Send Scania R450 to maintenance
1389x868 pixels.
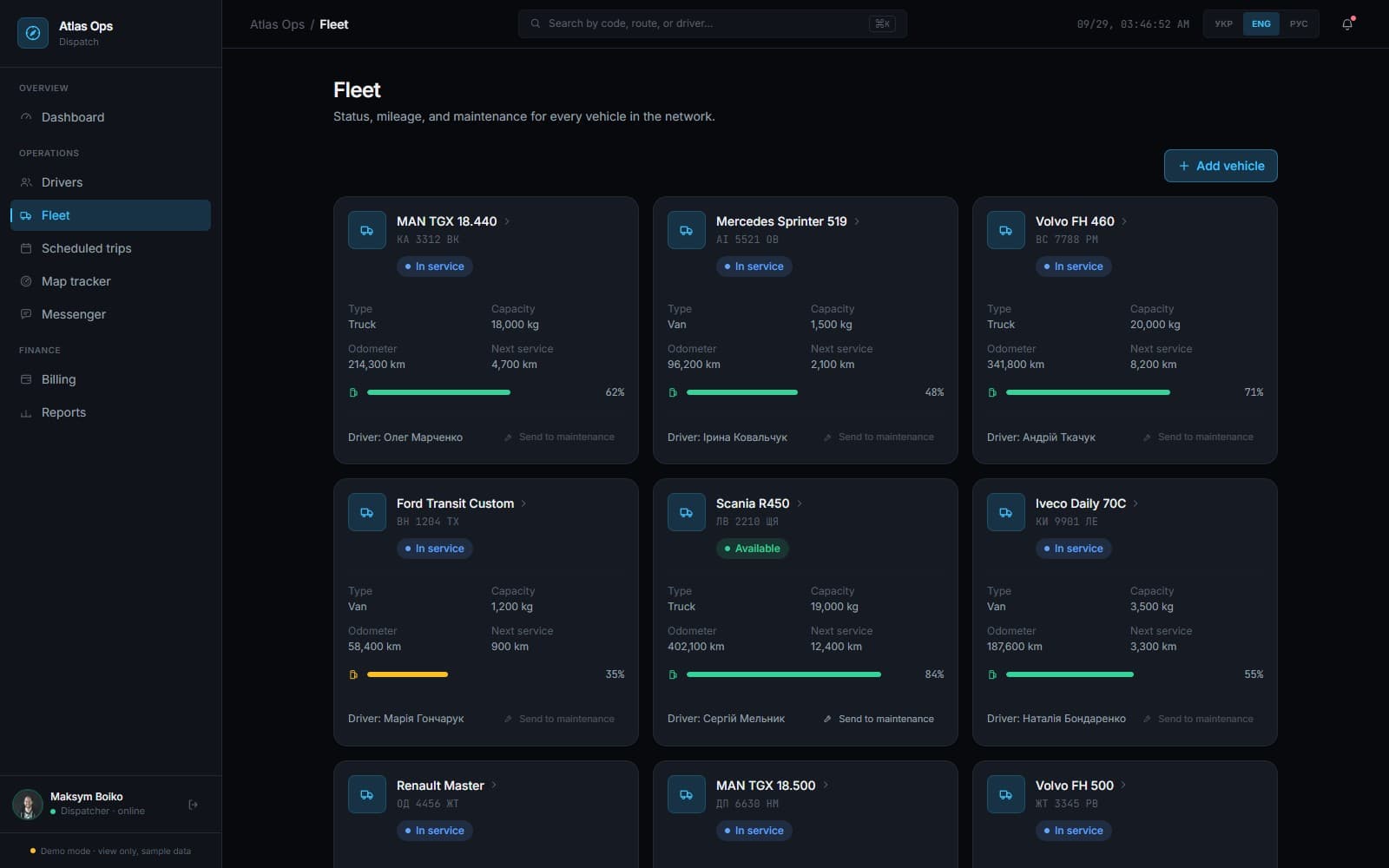tap(879, 719)
